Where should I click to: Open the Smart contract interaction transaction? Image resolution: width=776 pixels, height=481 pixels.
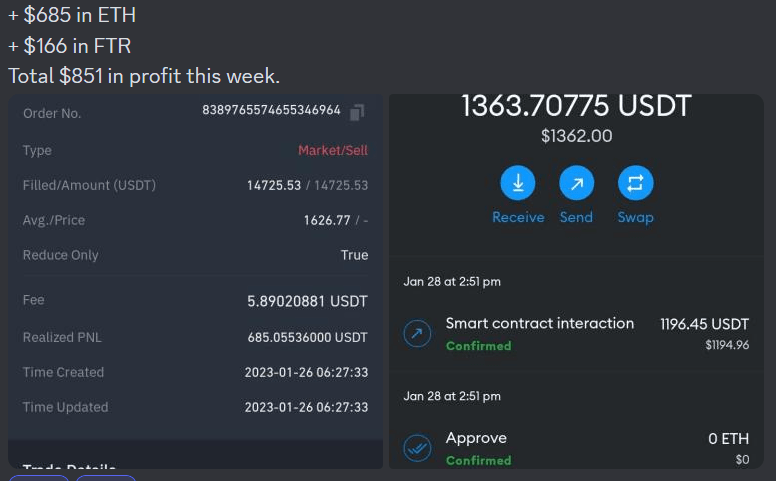tap(576, 334)
